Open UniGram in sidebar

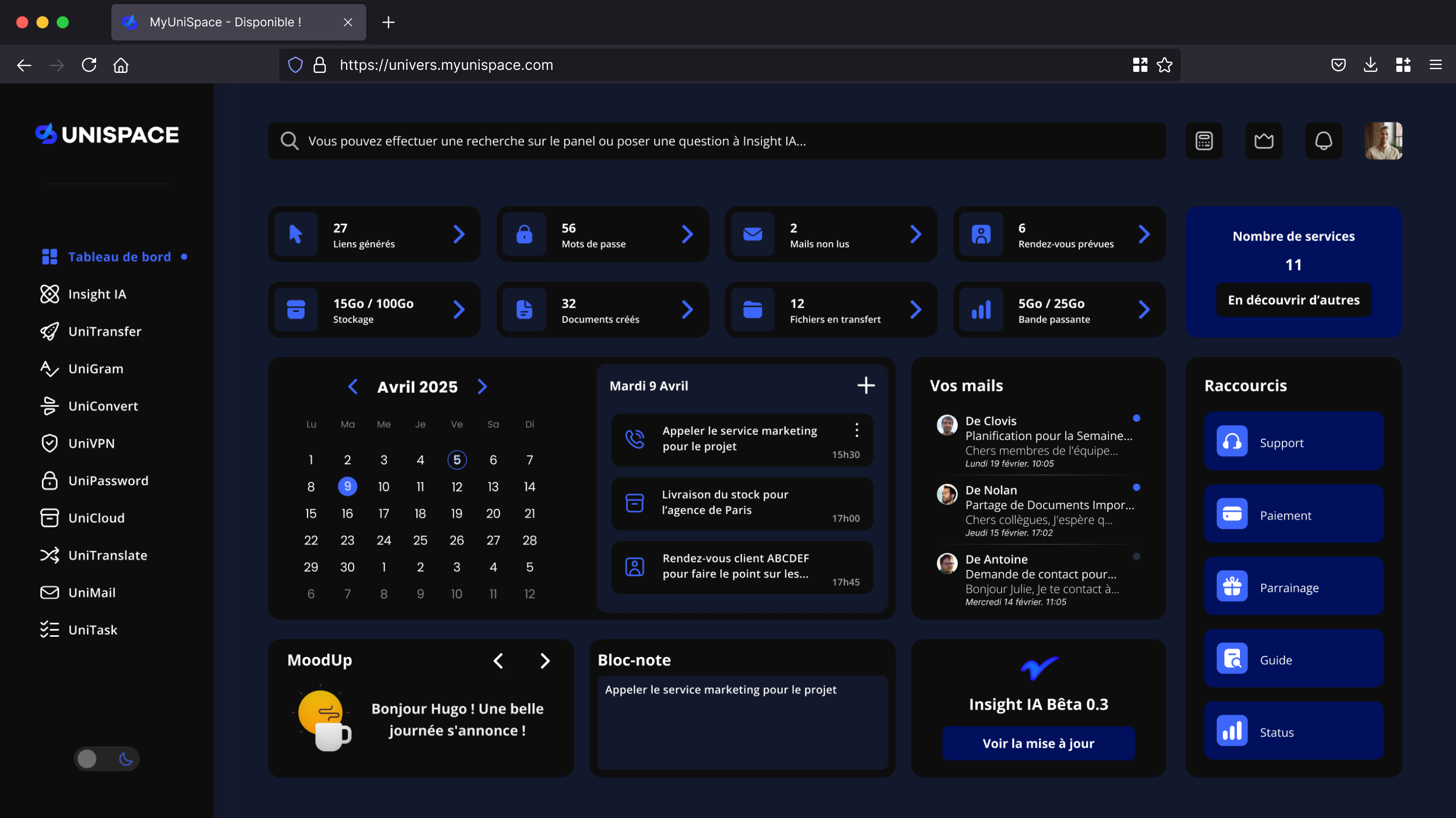82,369
